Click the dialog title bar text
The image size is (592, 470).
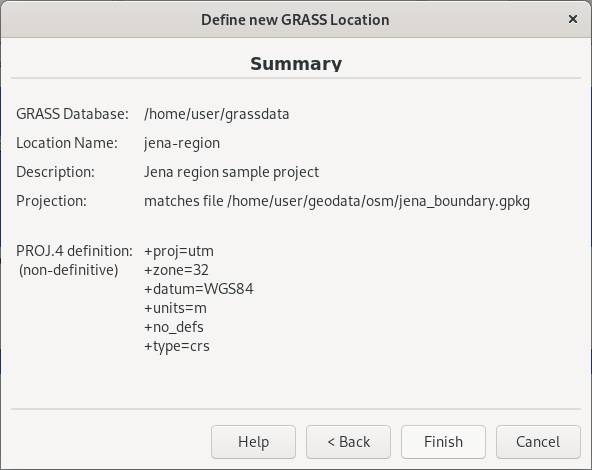point(295,20)
